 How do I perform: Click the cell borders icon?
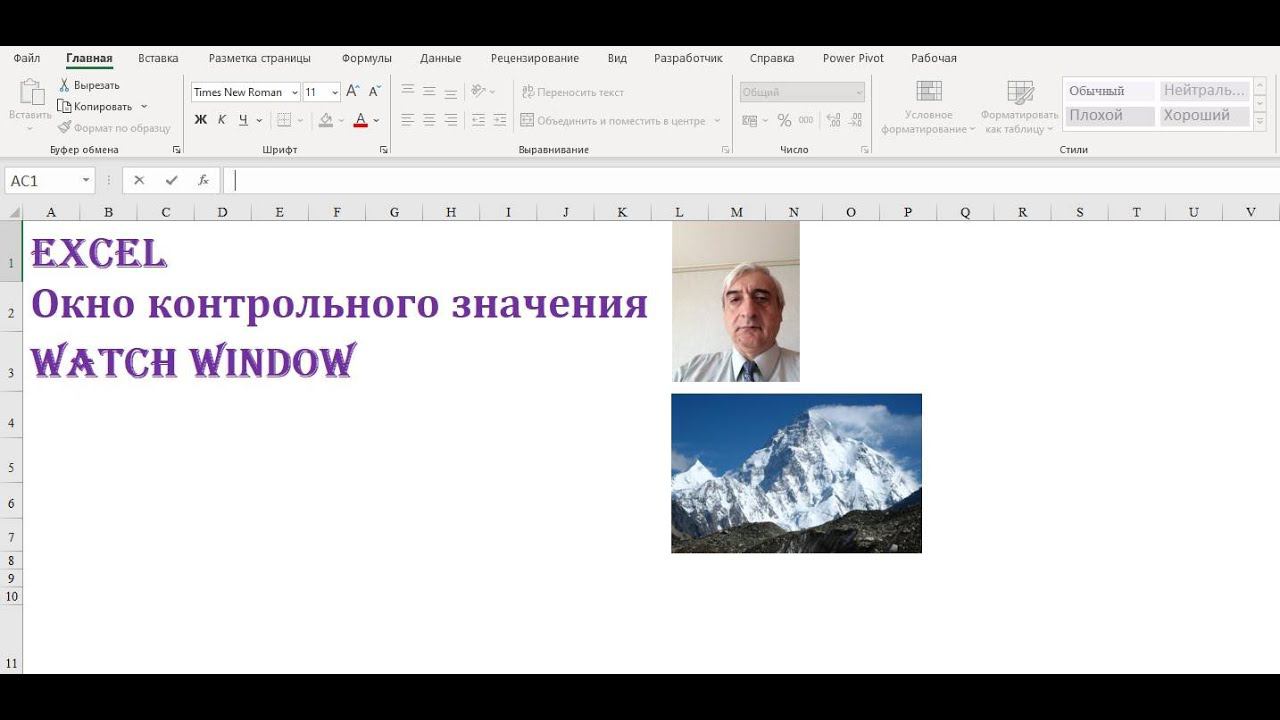(284, 120)
